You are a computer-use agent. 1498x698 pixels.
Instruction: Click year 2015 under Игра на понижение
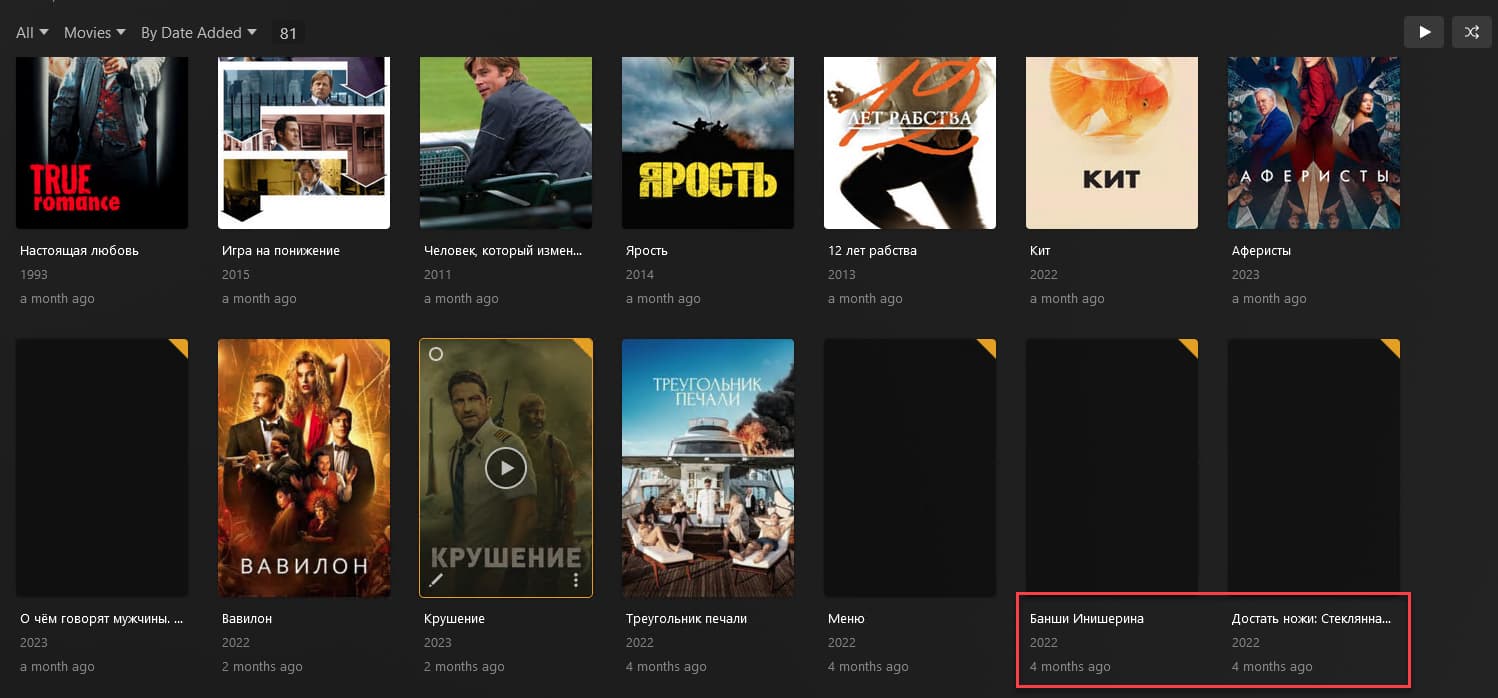[x=236, y=275]
